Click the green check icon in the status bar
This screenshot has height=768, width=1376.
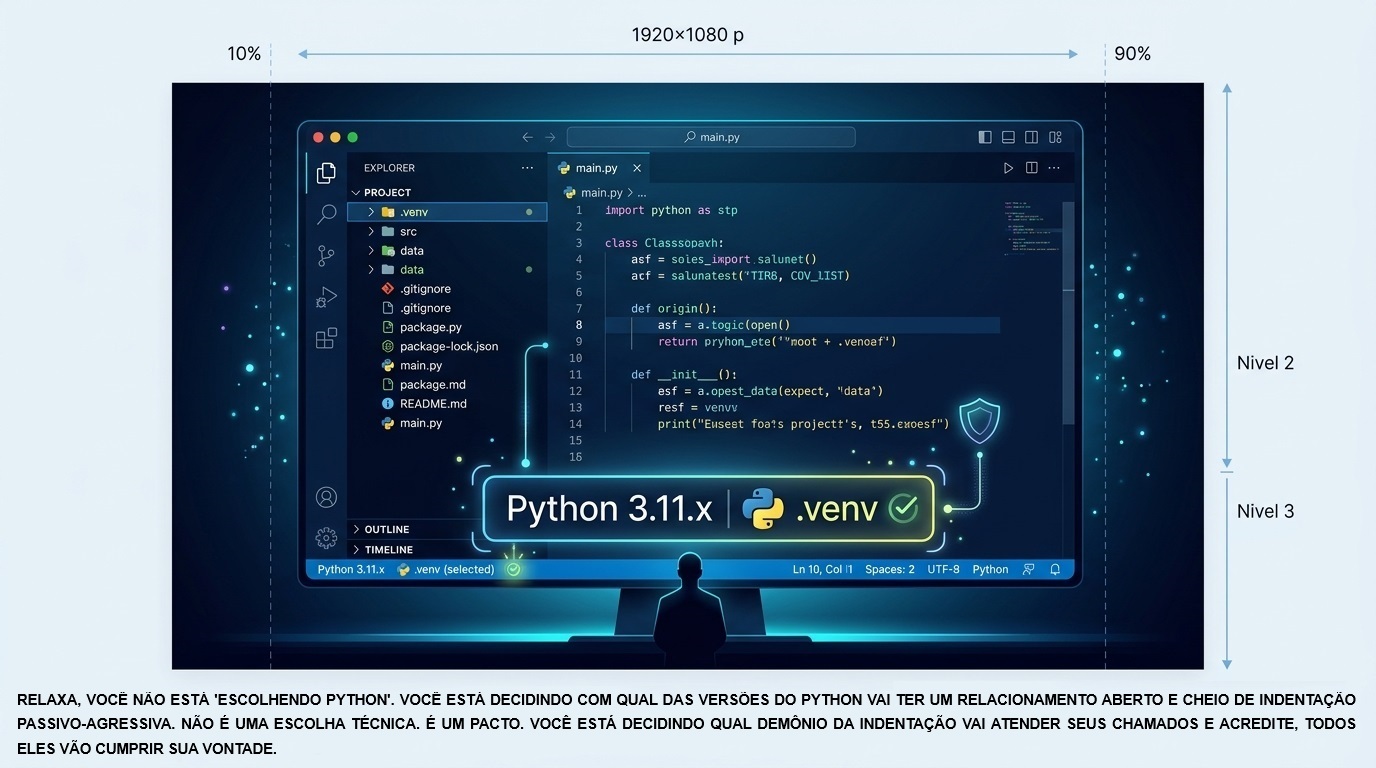[x=513, y=569]
